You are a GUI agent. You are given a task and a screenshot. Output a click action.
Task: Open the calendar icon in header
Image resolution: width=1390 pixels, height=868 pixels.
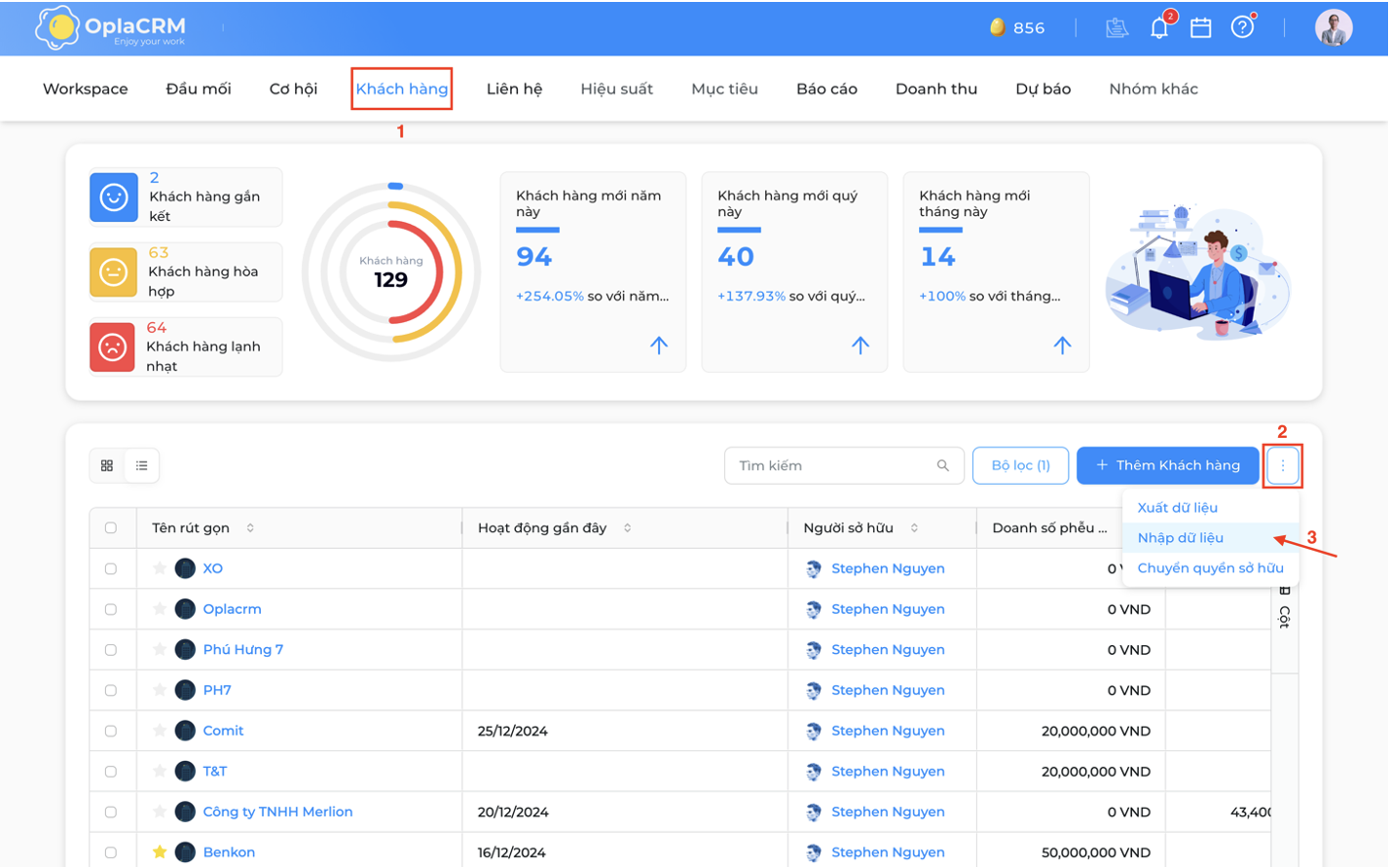point(1201,27)
